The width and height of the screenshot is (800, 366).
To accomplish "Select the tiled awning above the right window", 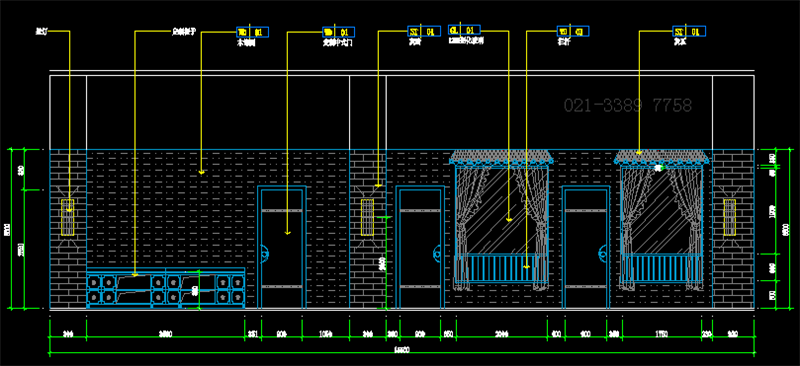I will 662,157.
